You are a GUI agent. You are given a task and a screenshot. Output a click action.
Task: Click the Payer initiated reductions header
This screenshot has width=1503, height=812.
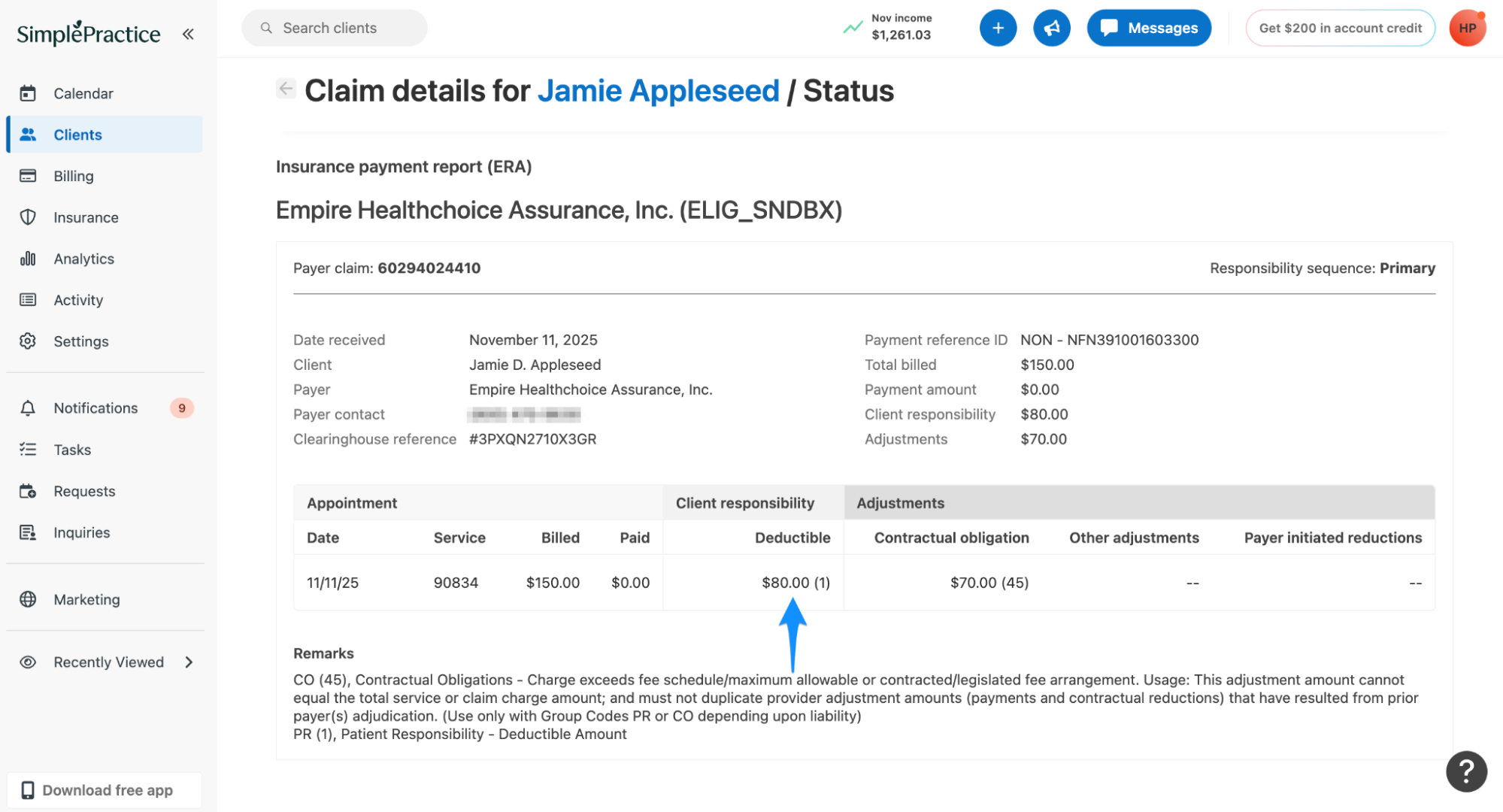1332,538
